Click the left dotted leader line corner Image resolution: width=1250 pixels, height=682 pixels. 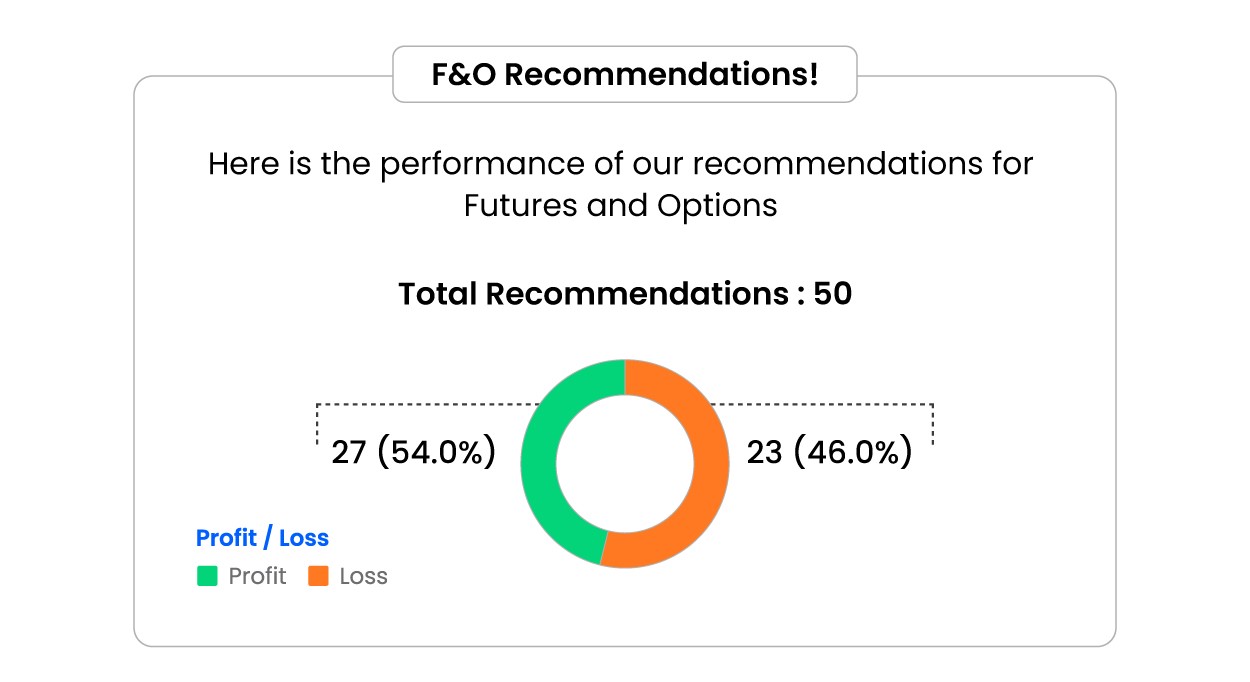tap(318, 405)
